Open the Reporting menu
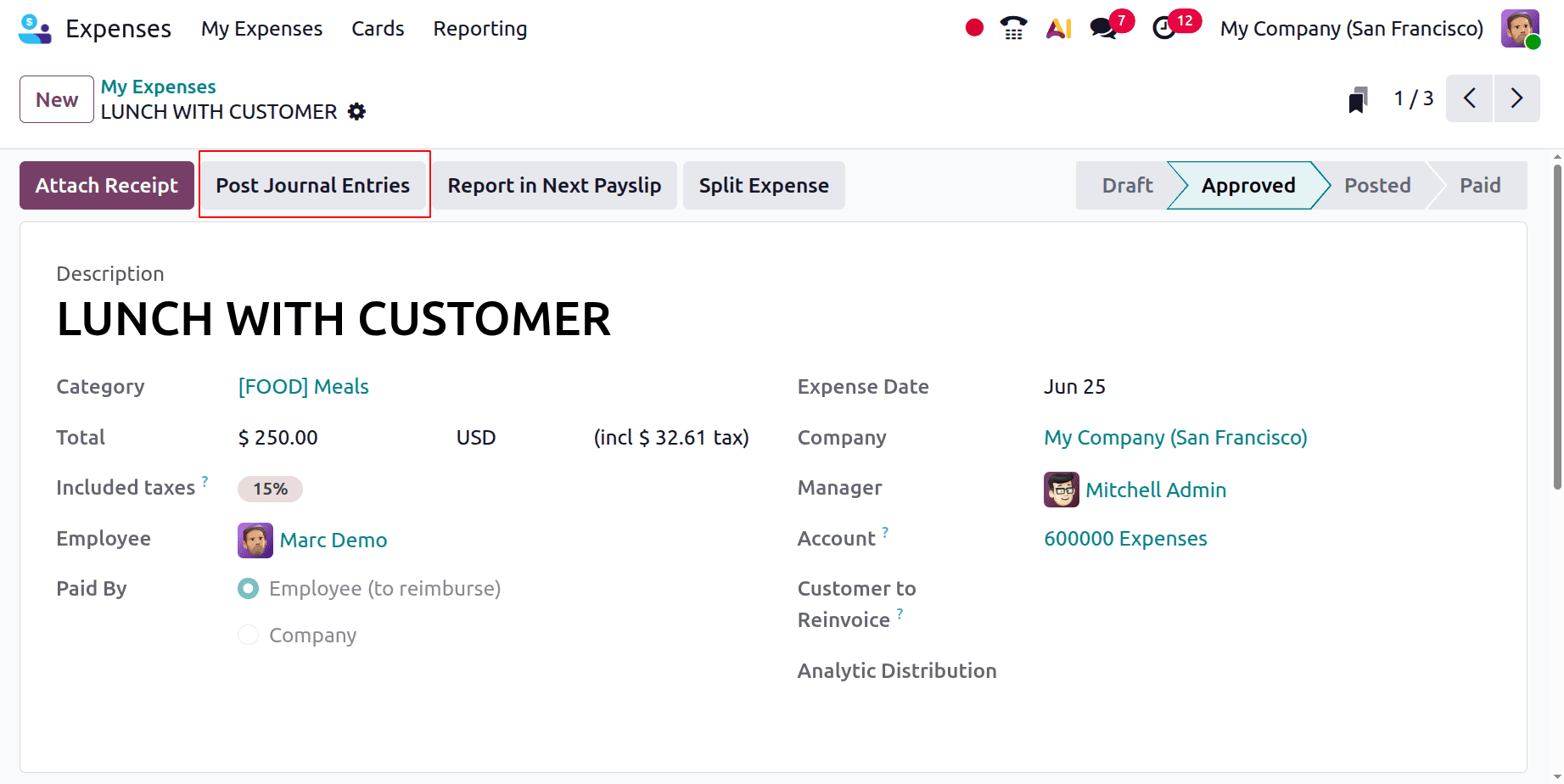The height and width of the screenshot is (784, 1564). [x=480, y=29]
